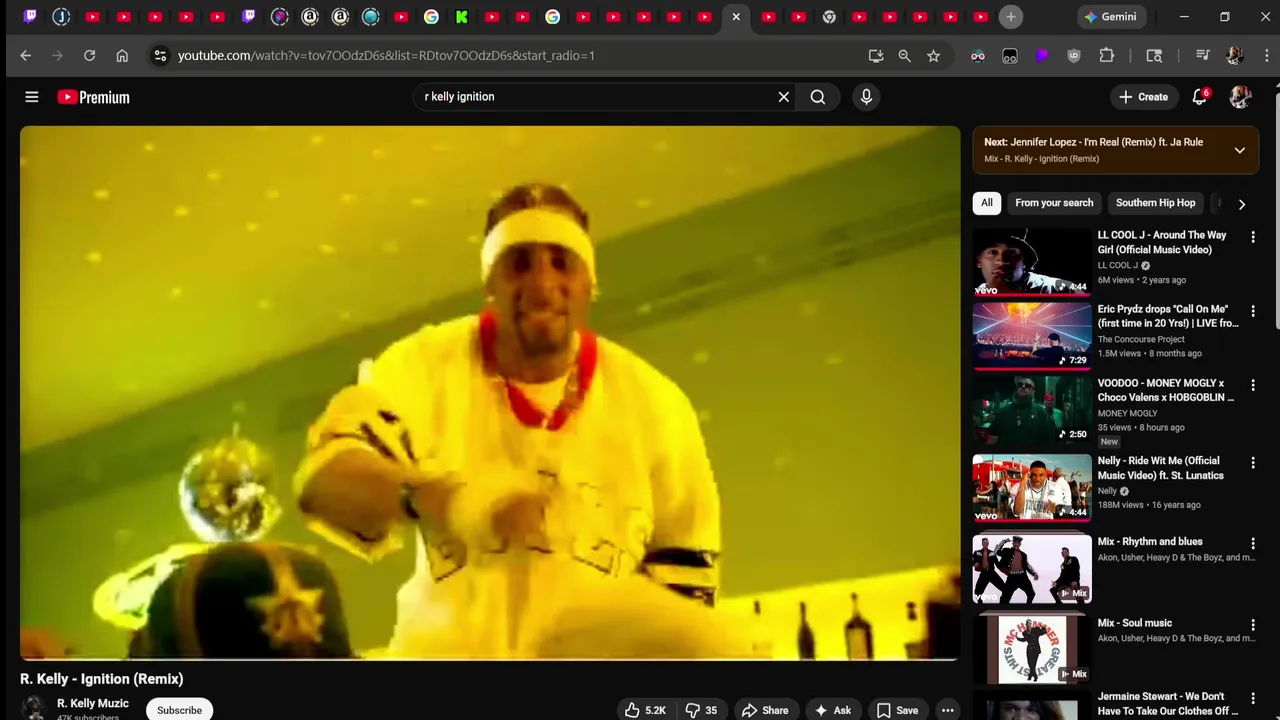Go to YouTube Premium home logo
The height and width of the screenshot is (720, 1280).
pos(94,97)
